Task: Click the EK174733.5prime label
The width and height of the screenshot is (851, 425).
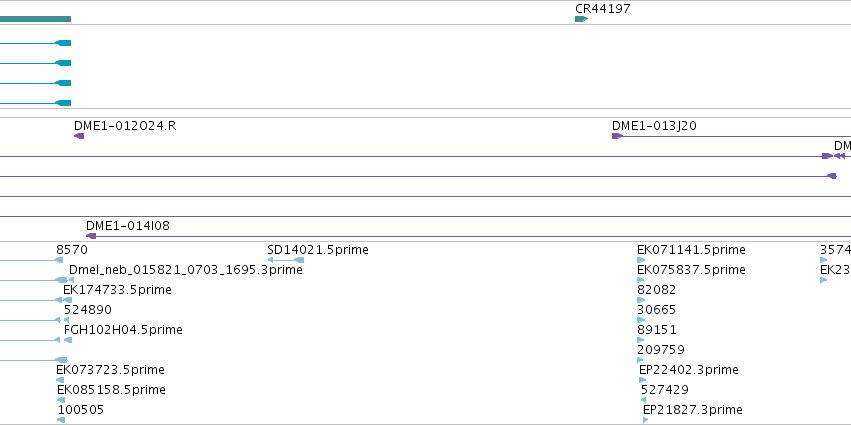Action: click(117, 290)
